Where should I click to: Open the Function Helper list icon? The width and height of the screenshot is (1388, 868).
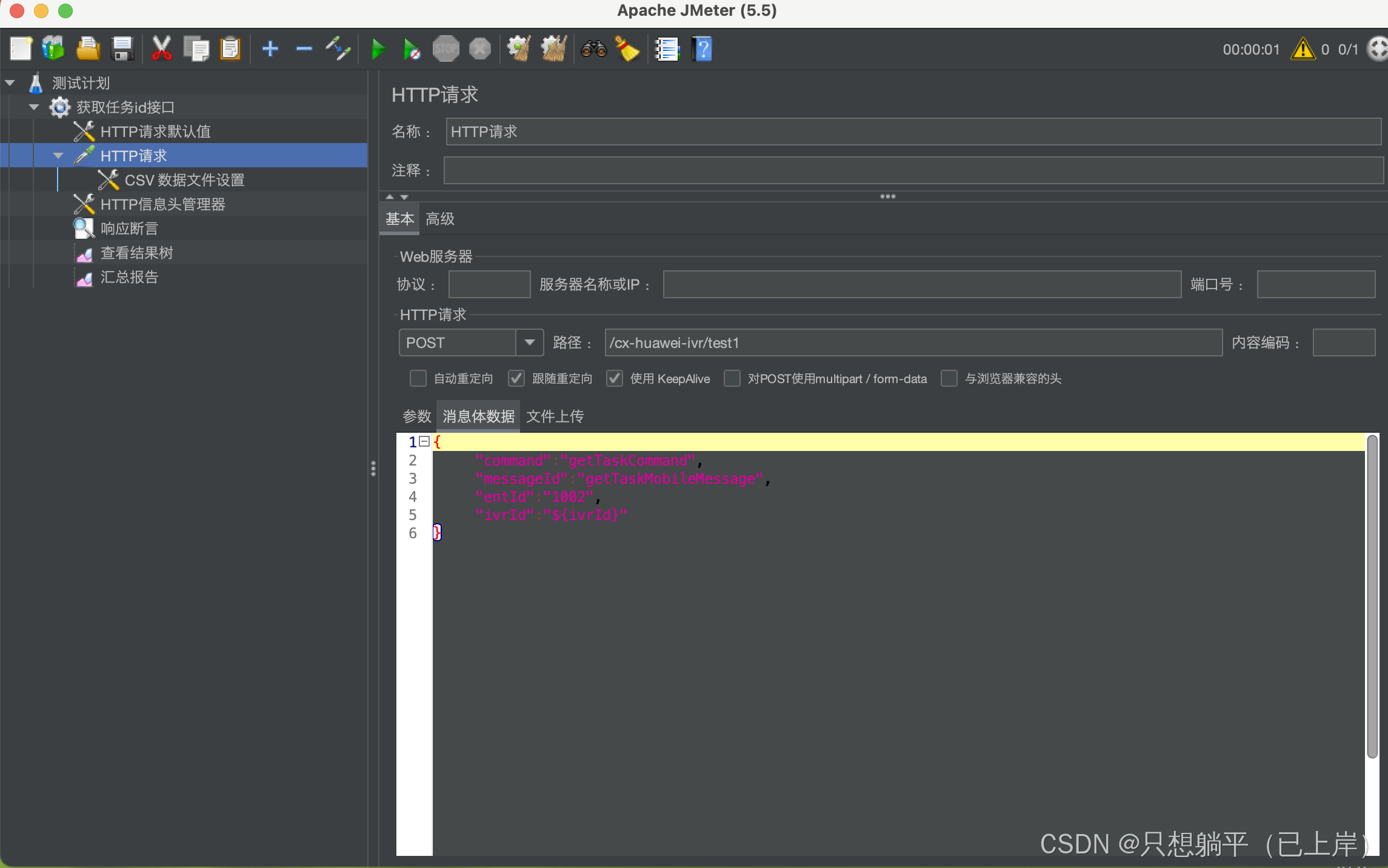click(667, 49)
